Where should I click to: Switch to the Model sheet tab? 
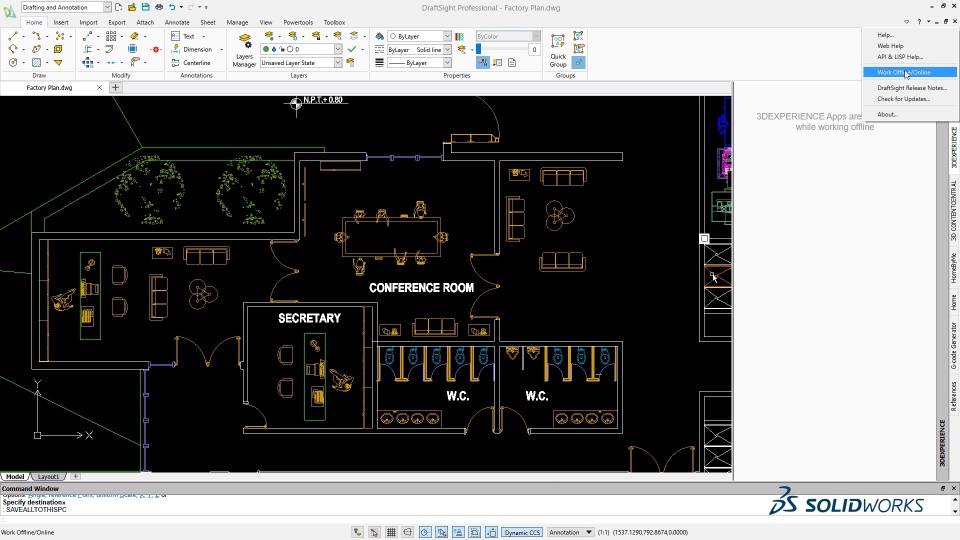pyautogui.click(x=15, y=476)
